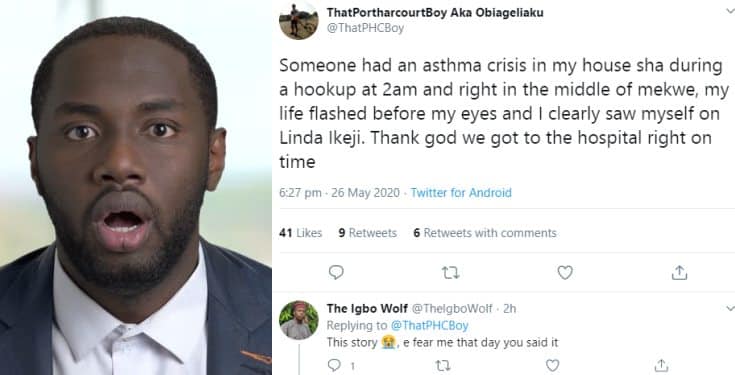The width and height of the screenshot is (735, 375).
Task: Reply to the main asthma crisis tweet
Action: coord(336,272)
